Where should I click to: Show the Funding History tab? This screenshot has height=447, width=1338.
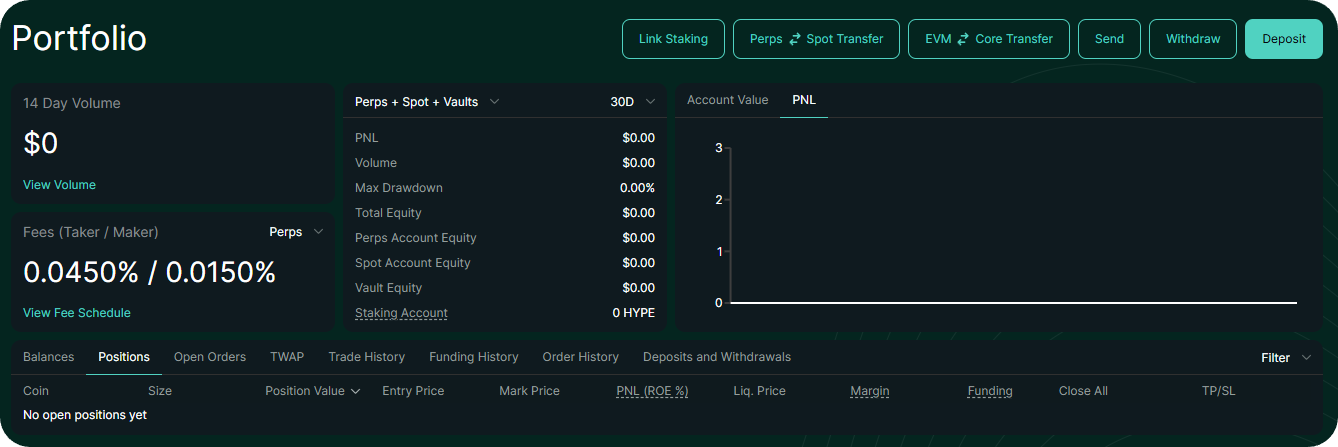pyautogui.click(x=474, y=357)
